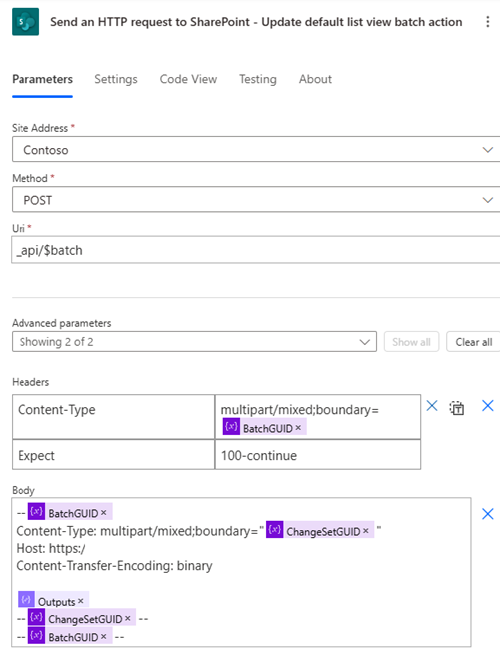The height and width of the screenshot is (649, 500).
Task: Click the Content-Type header key cell
Action: tap(113, 416)
